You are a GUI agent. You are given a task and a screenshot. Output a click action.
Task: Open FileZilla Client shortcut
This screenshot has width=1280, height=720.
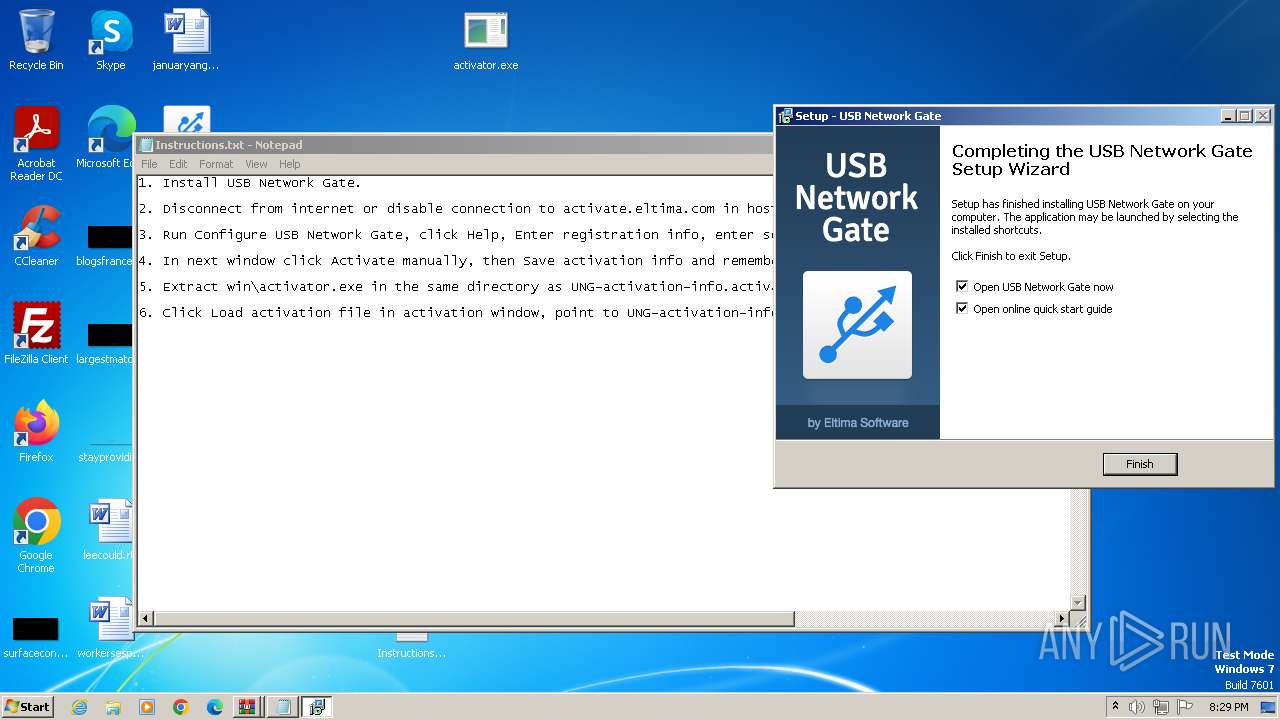[x=36, y=334]
